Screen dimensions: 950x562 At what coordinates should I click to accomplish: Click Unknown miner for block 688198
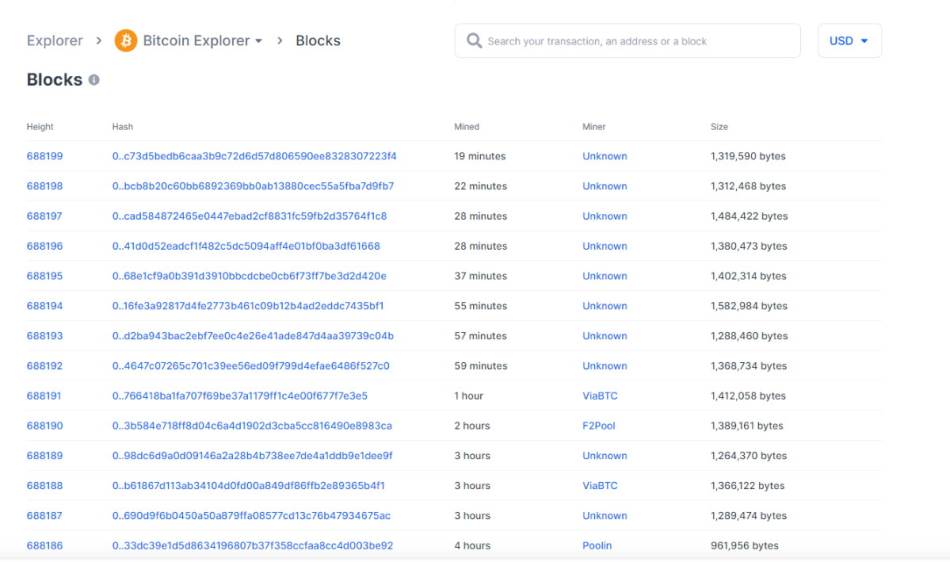tap(605, 186)
